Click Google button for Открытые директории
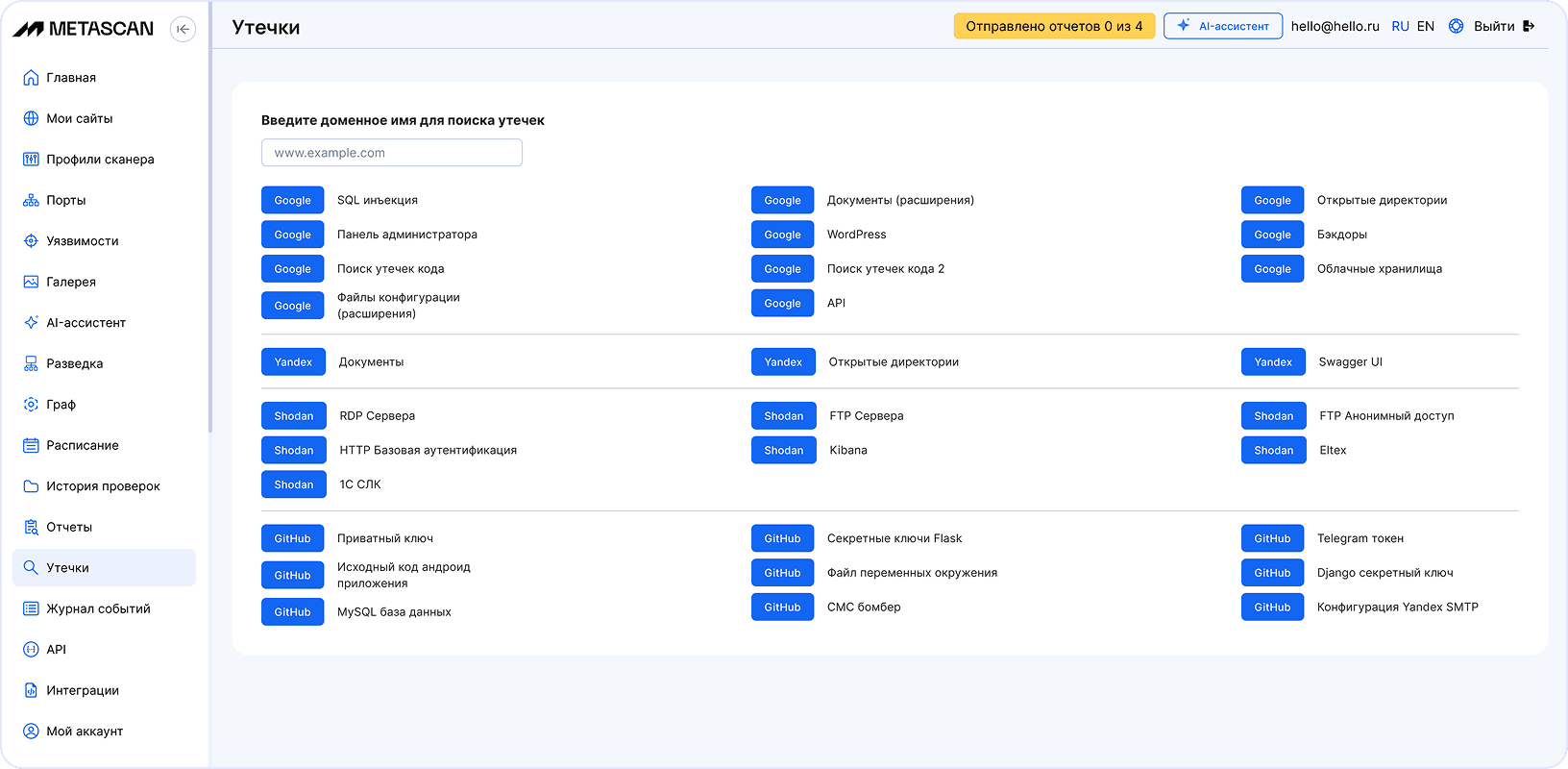Screen dimensions: 1568x769 point(1273,200)
